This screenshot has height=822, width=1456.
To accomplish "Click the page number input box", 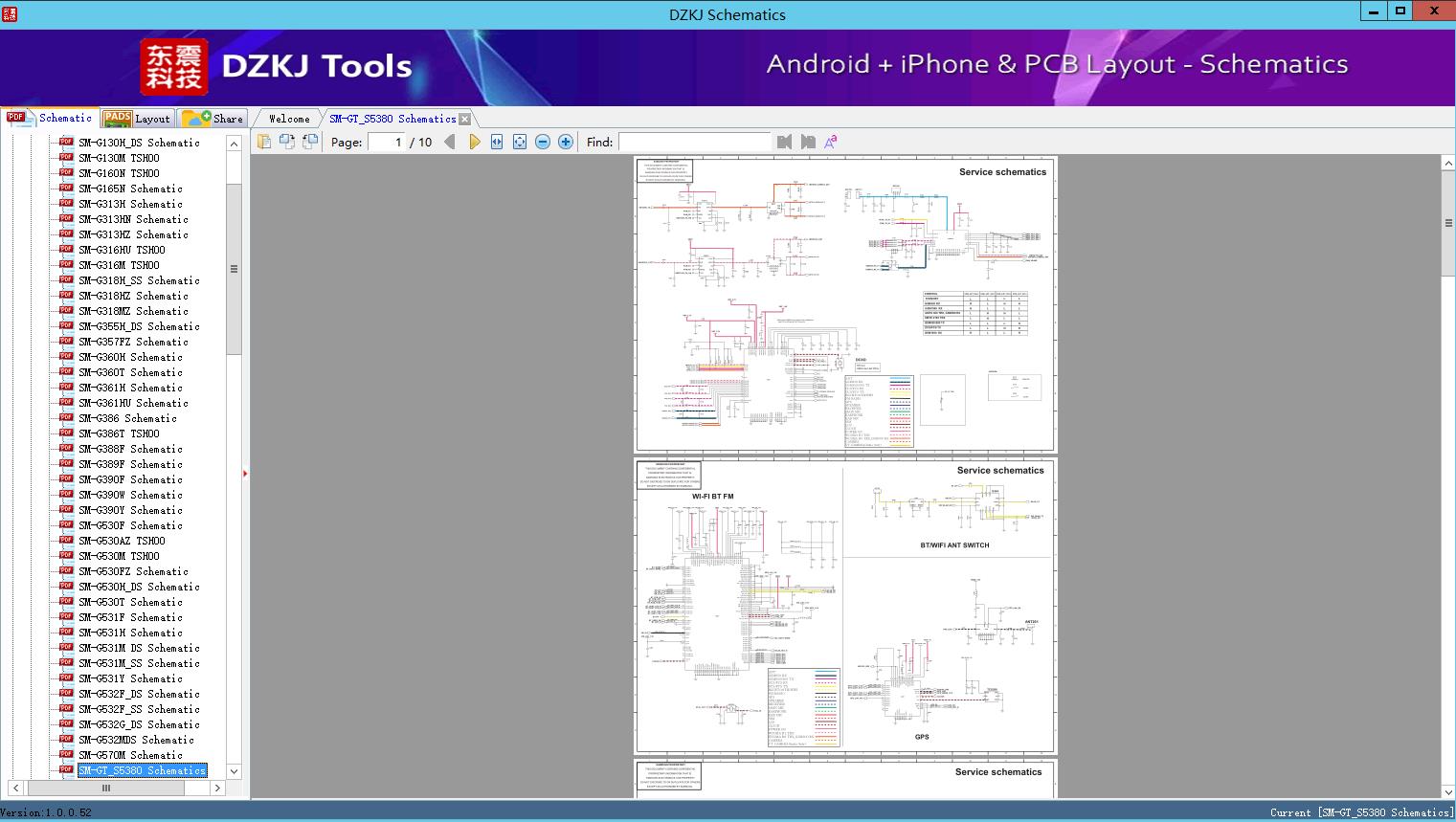I will point(386,142).
